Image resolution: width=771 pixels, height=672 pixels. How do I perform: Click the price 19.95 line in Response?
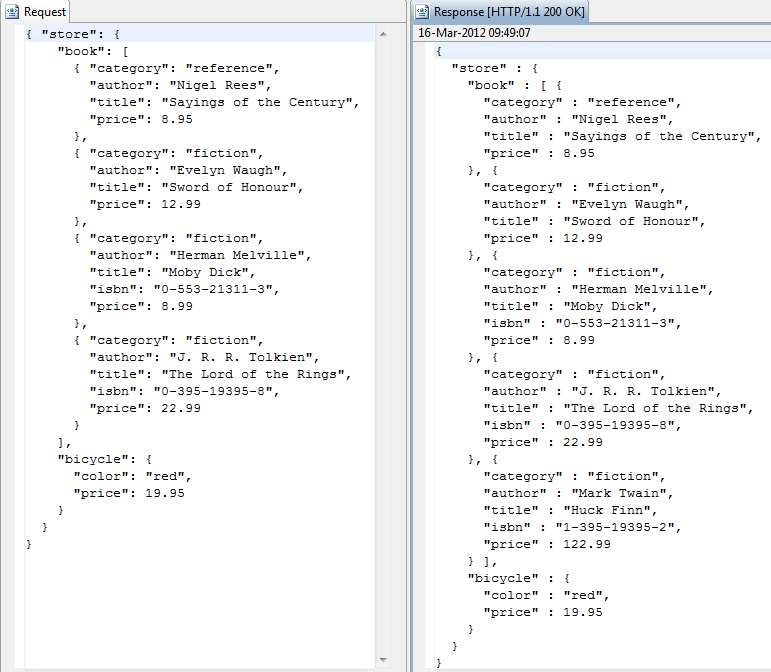[x=543, y=613]
